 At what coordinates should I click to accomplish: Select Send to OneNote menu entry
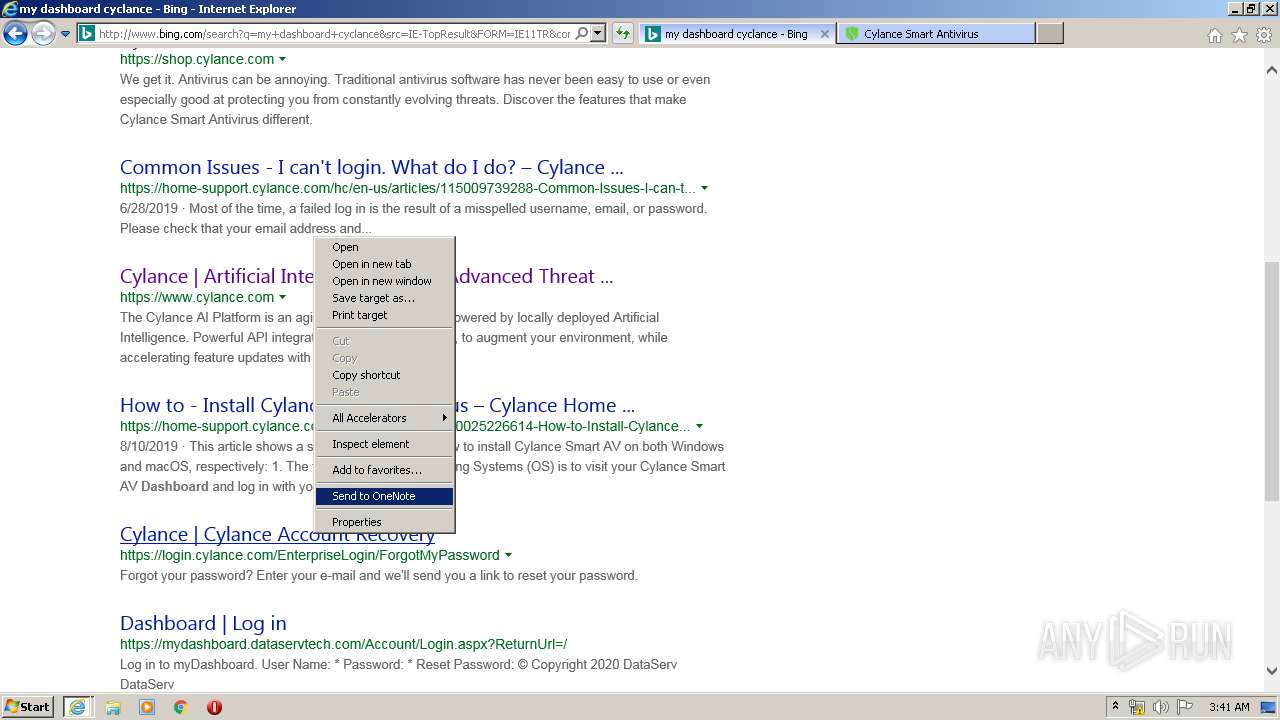(x=384, y=496)
